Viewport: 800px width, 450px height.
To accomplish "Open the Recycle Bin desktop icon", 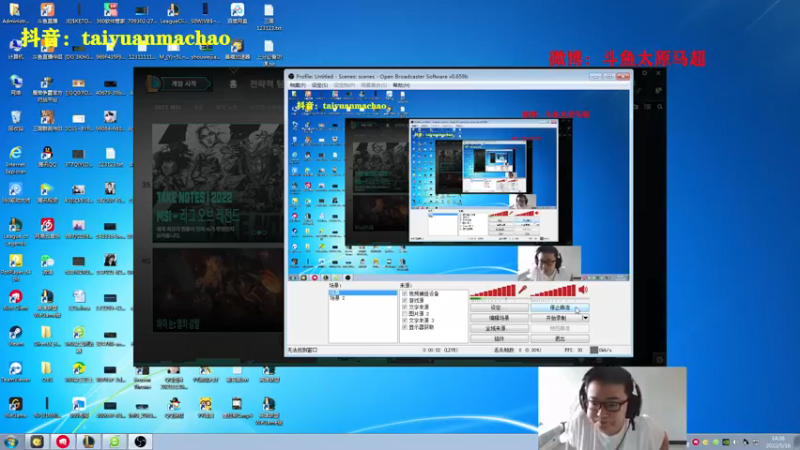I will pyautogui.click(x=15, y=121).
